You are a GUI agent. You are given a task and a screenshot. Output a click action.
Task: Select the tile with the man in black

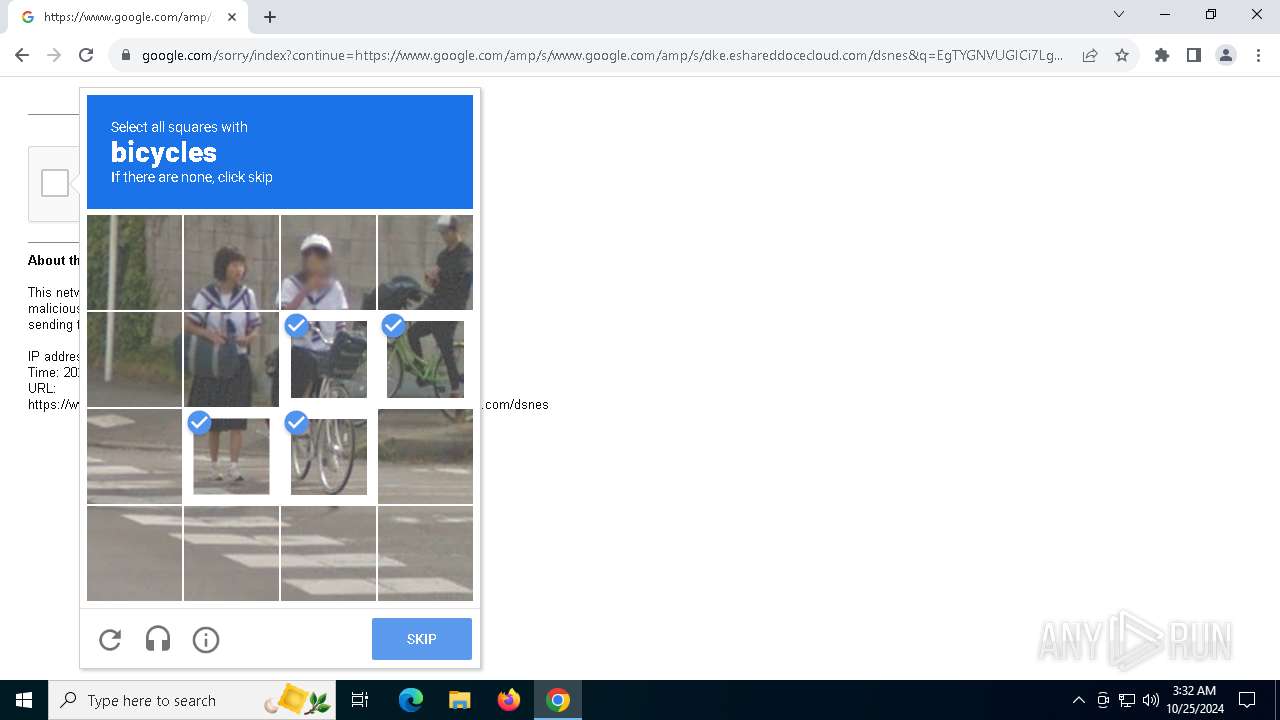coord(425,262)
